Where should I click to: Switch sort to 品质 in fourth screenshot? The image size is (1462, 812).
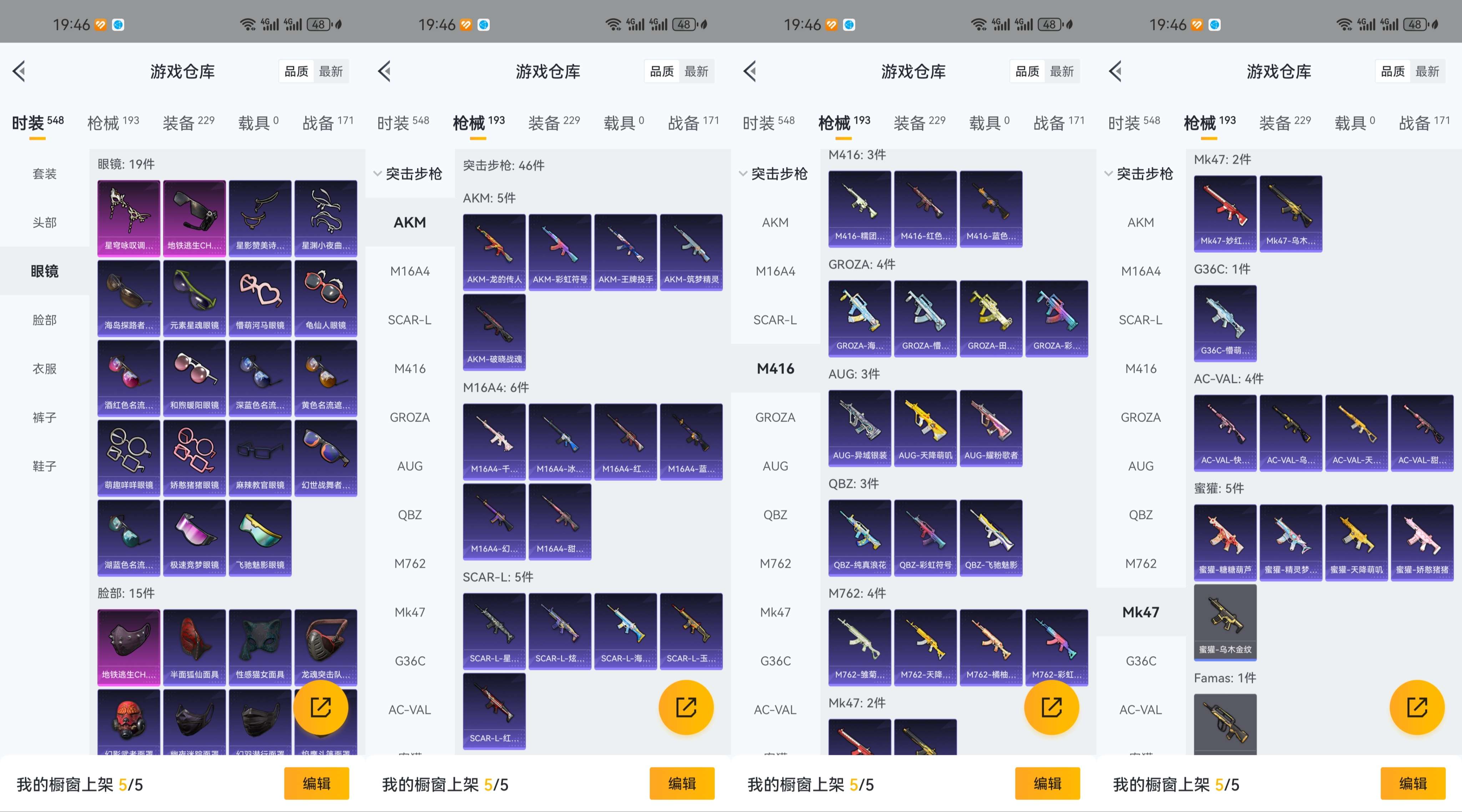1393,71
